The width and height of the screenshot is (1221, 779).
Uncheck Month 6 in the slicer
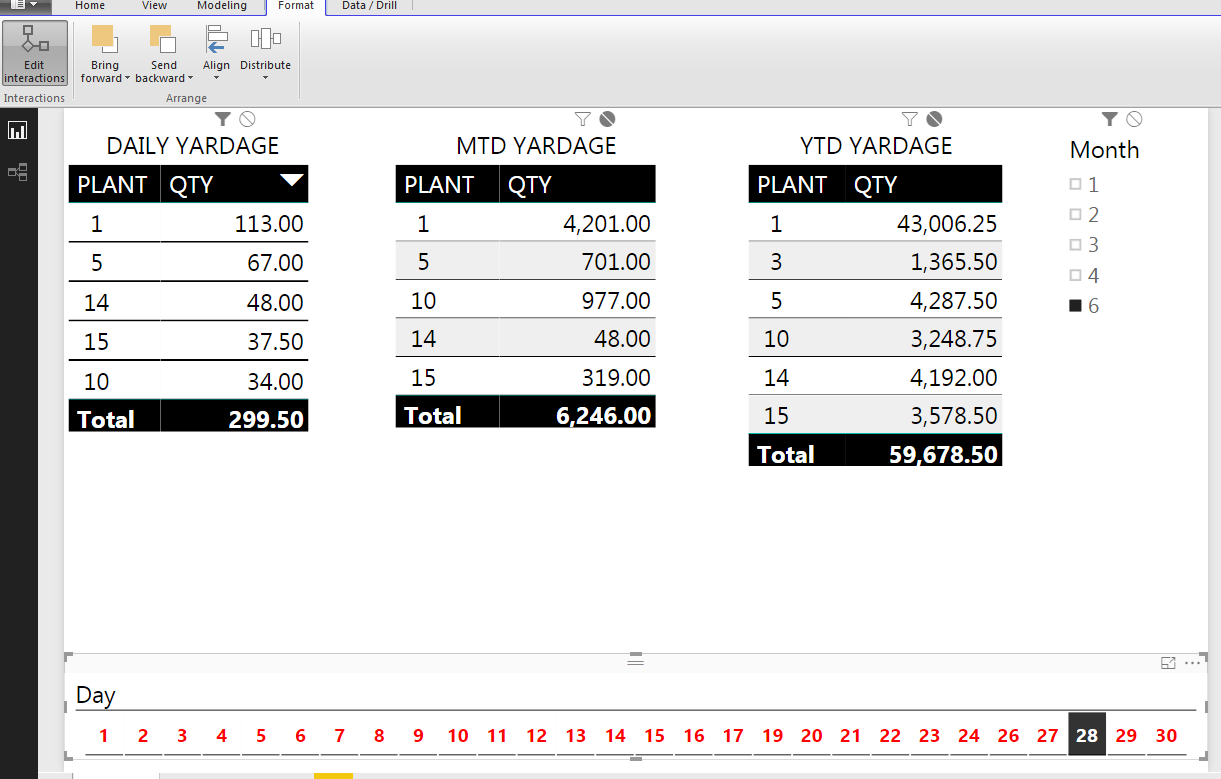[x=1076, y=306]
